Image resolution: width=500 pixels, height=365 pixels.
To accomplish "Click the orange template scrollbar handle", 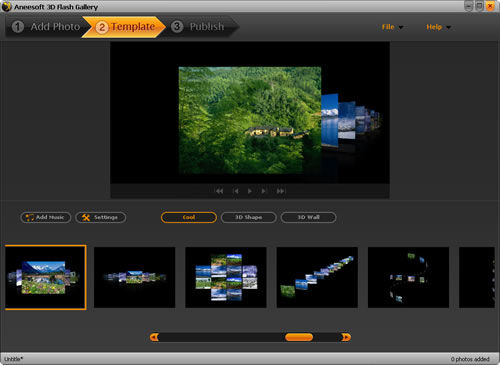I will click(x=299, y=337).
